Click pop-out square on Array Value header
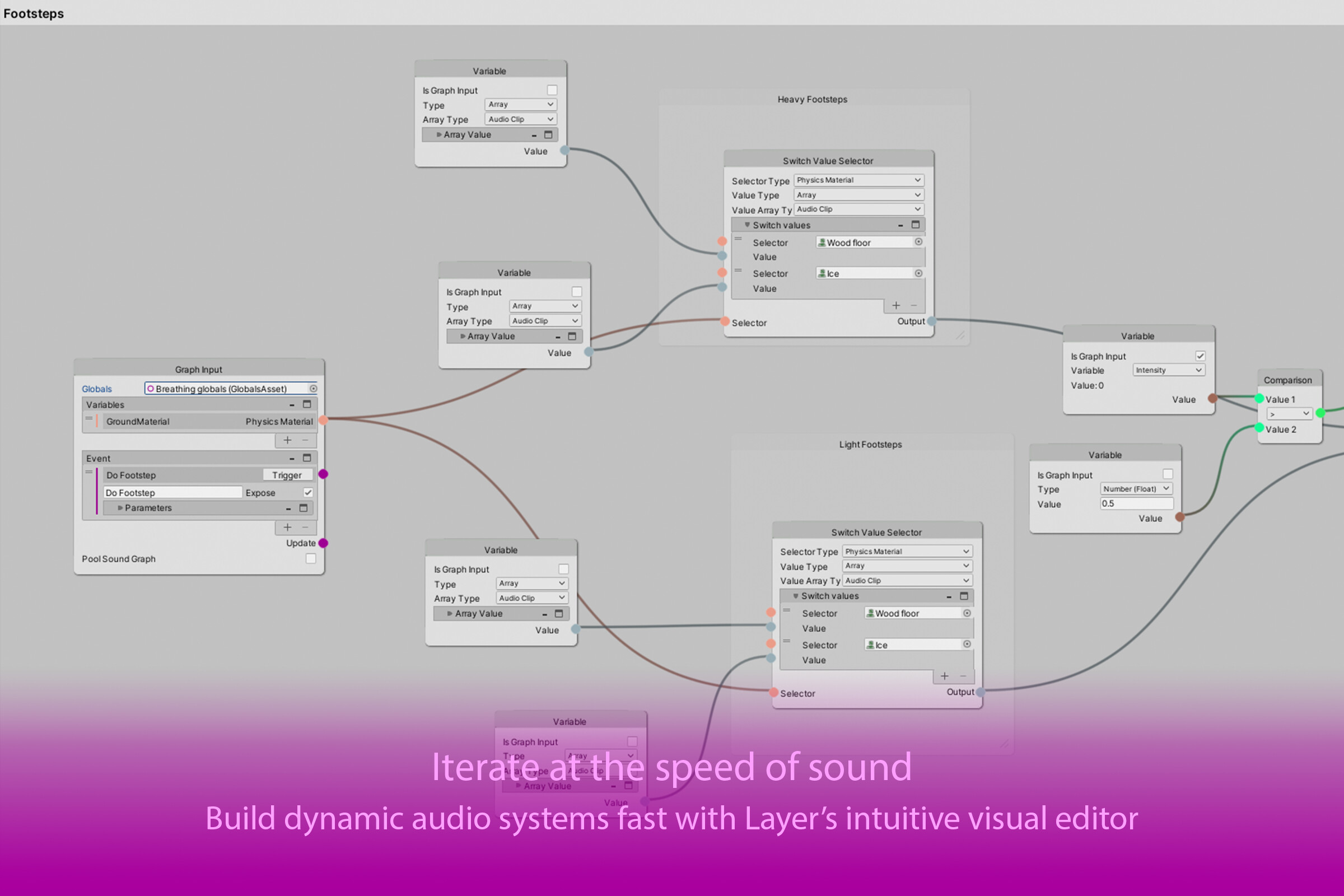Screen dimensions: 1344x896 548,134
